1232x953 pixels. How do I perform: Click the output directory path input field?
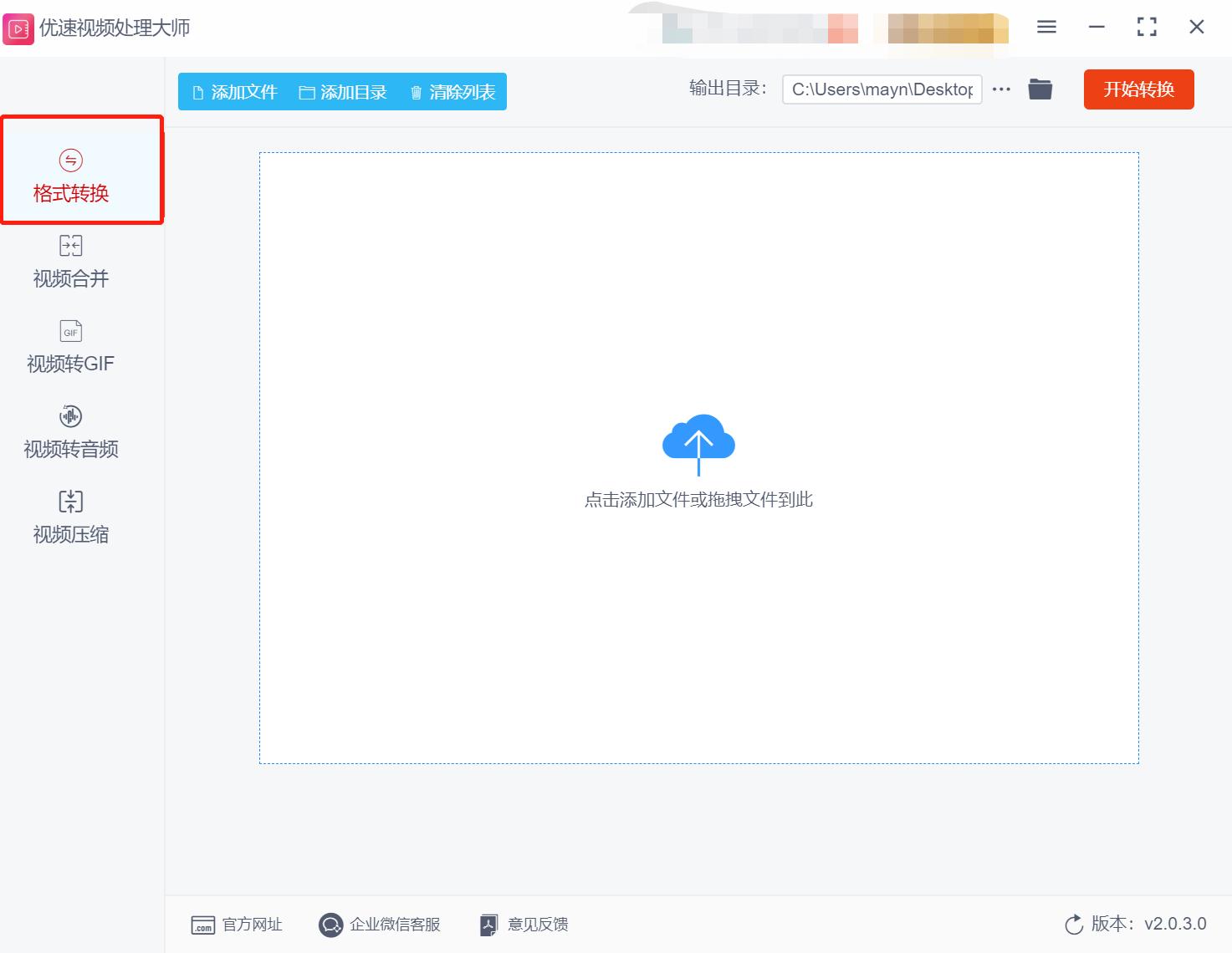click(x=882, y=89)
